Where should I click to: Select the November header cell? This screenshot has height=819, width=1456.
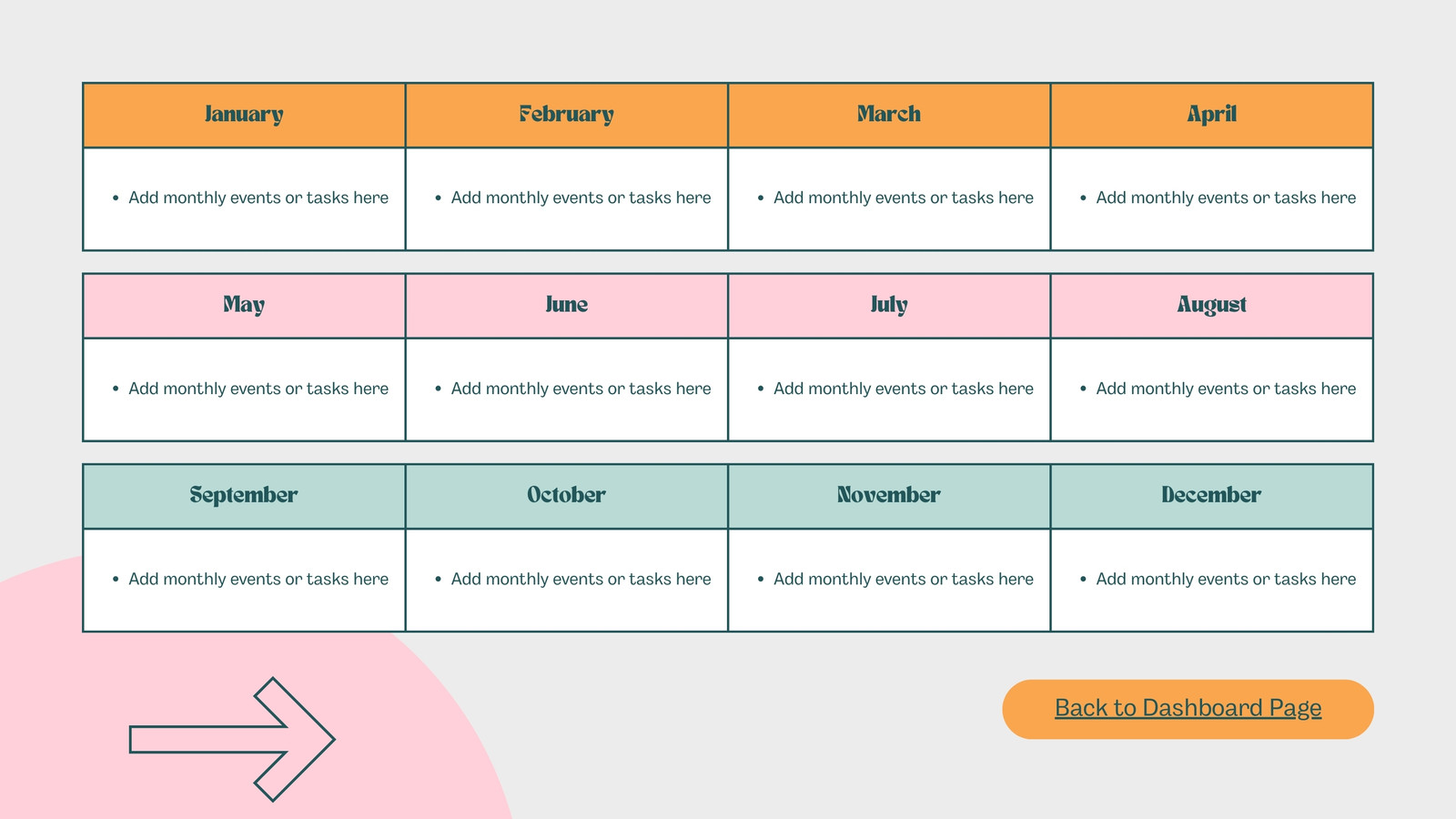889,496
